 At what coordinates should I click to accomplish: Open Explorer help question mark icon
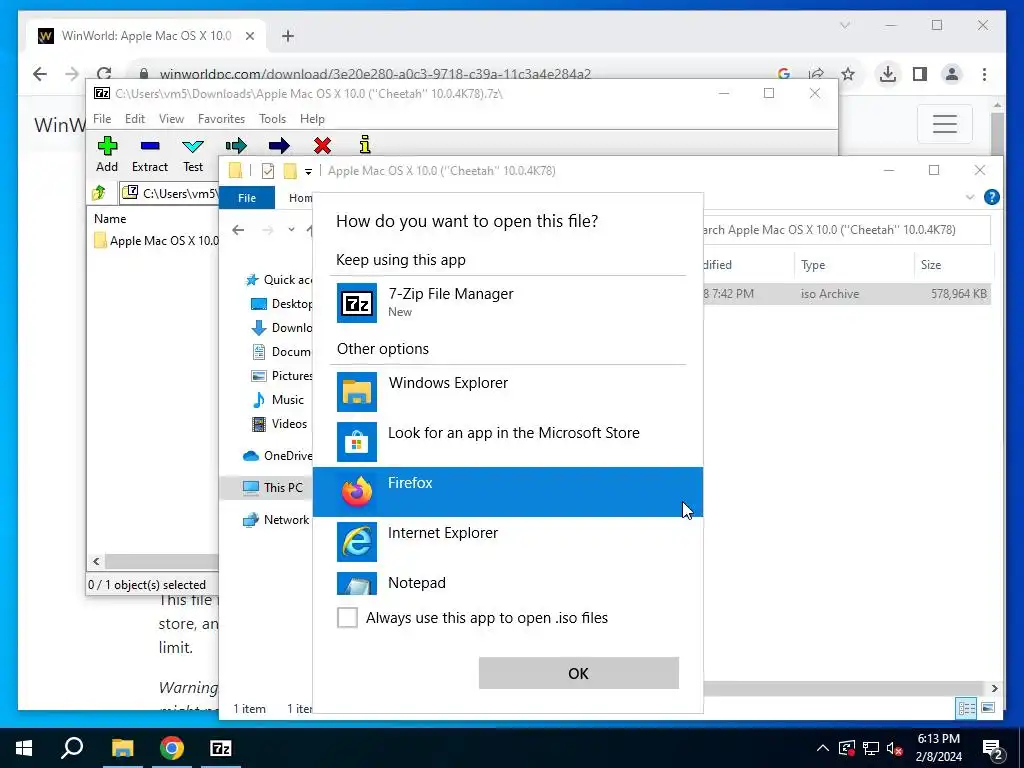click(x=991, y=197)
